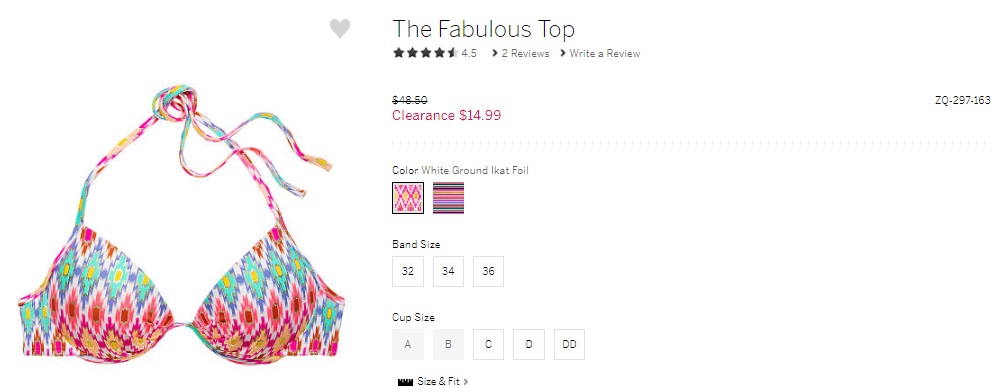996x392 pixels.
Task: Choose cup size D
Action: coord(529,344)
